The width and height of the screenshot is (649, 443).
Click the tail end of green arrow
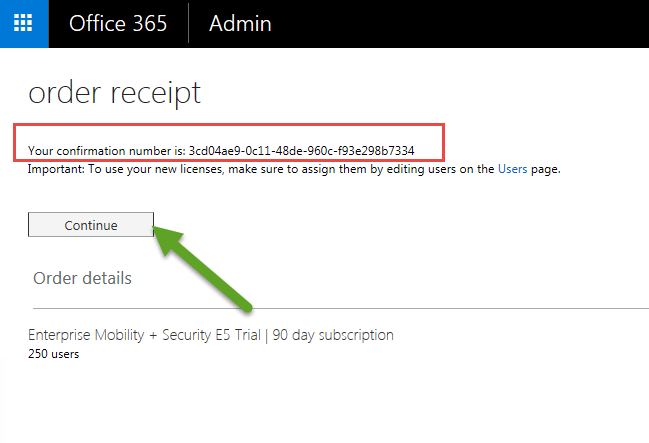[x=247, y=302]
